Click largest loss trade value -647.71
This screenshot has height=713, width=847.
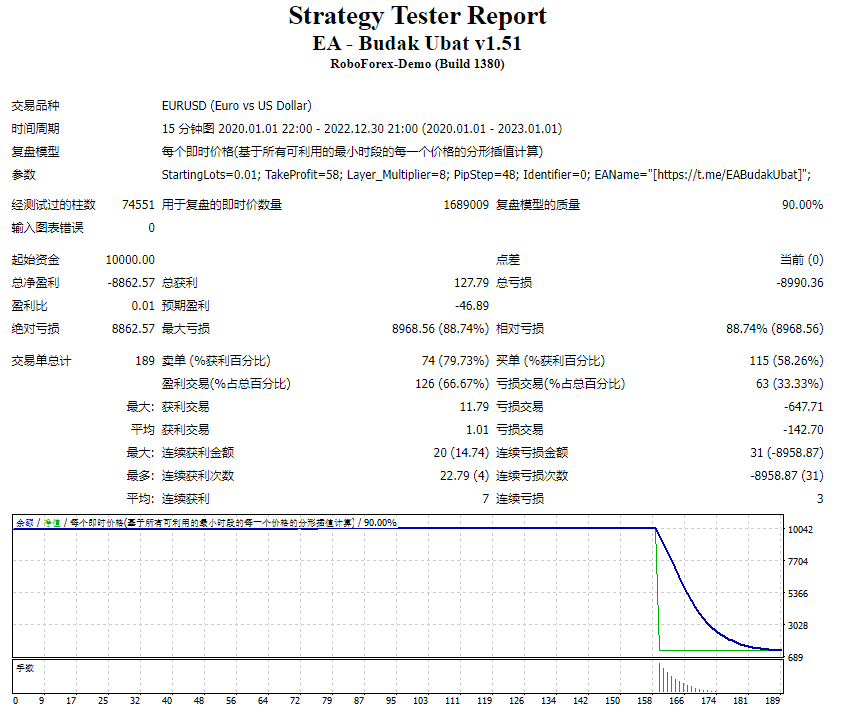[x=803, y=407]
